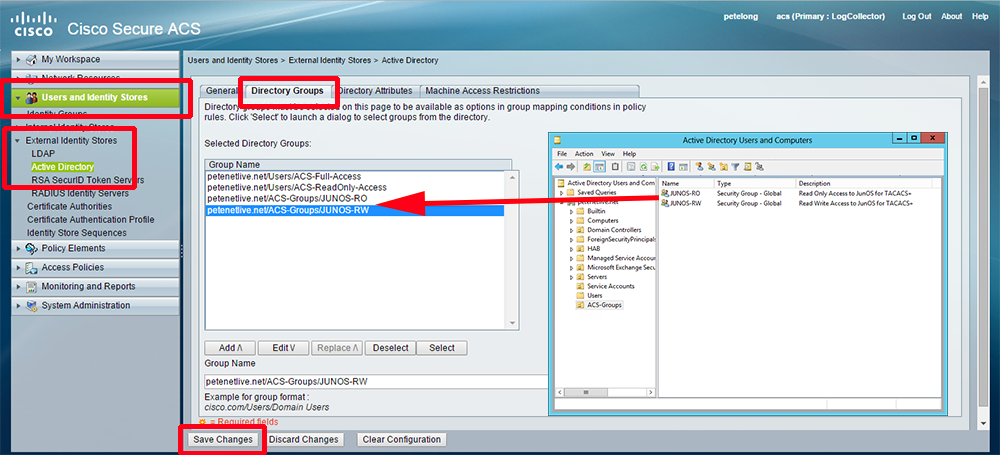Viewport: 1000px width, 455px height.
Task: Click the JUNOS-RO group icon in the AD list
Action: pos(665,193)
